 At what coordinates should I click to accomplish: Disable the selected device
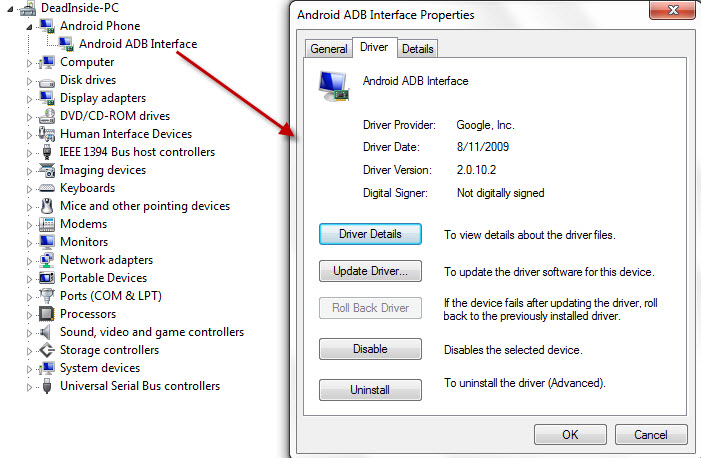(x=370, y=349)
